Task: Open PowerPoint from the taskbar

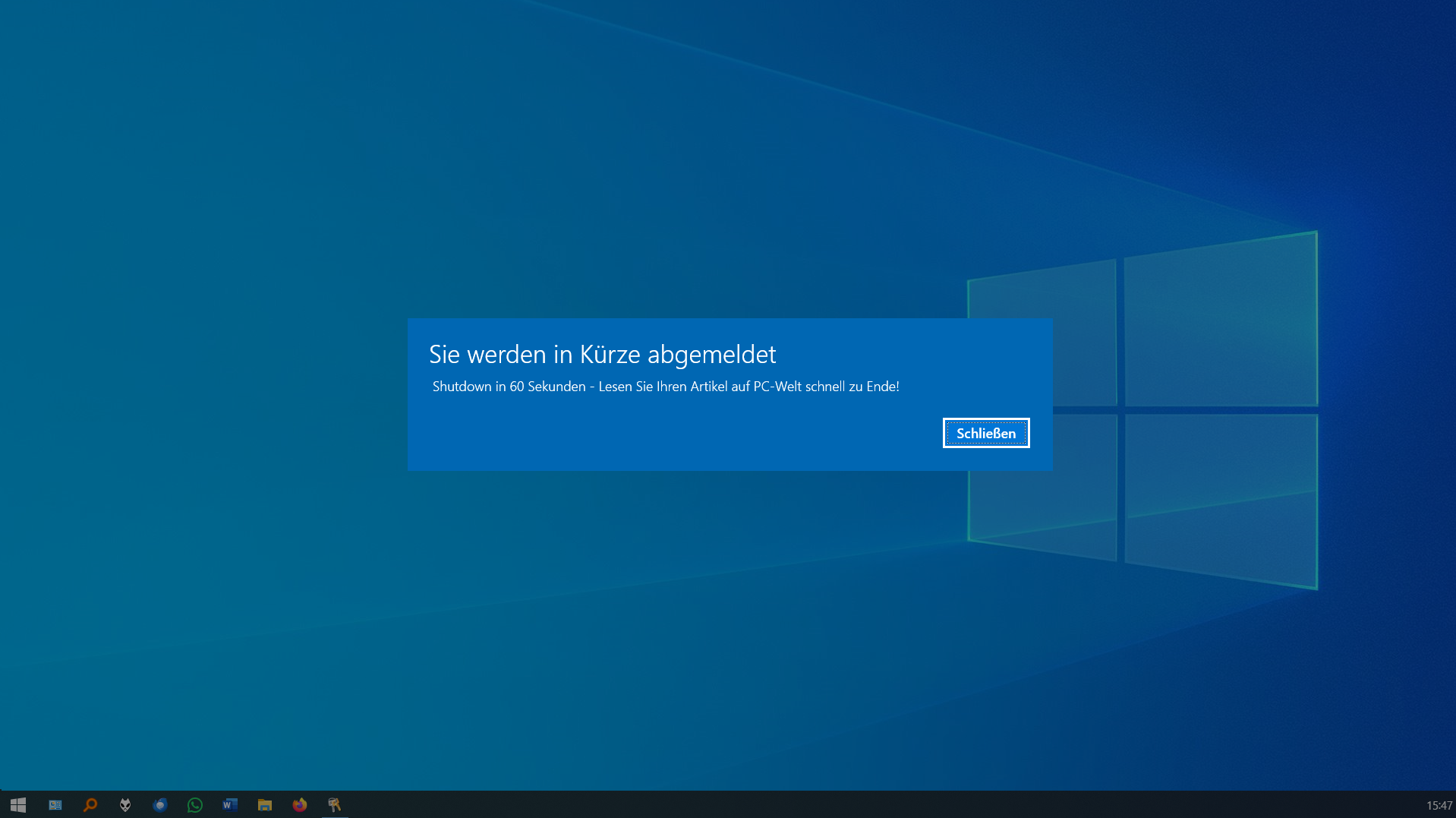Action: 55,805
